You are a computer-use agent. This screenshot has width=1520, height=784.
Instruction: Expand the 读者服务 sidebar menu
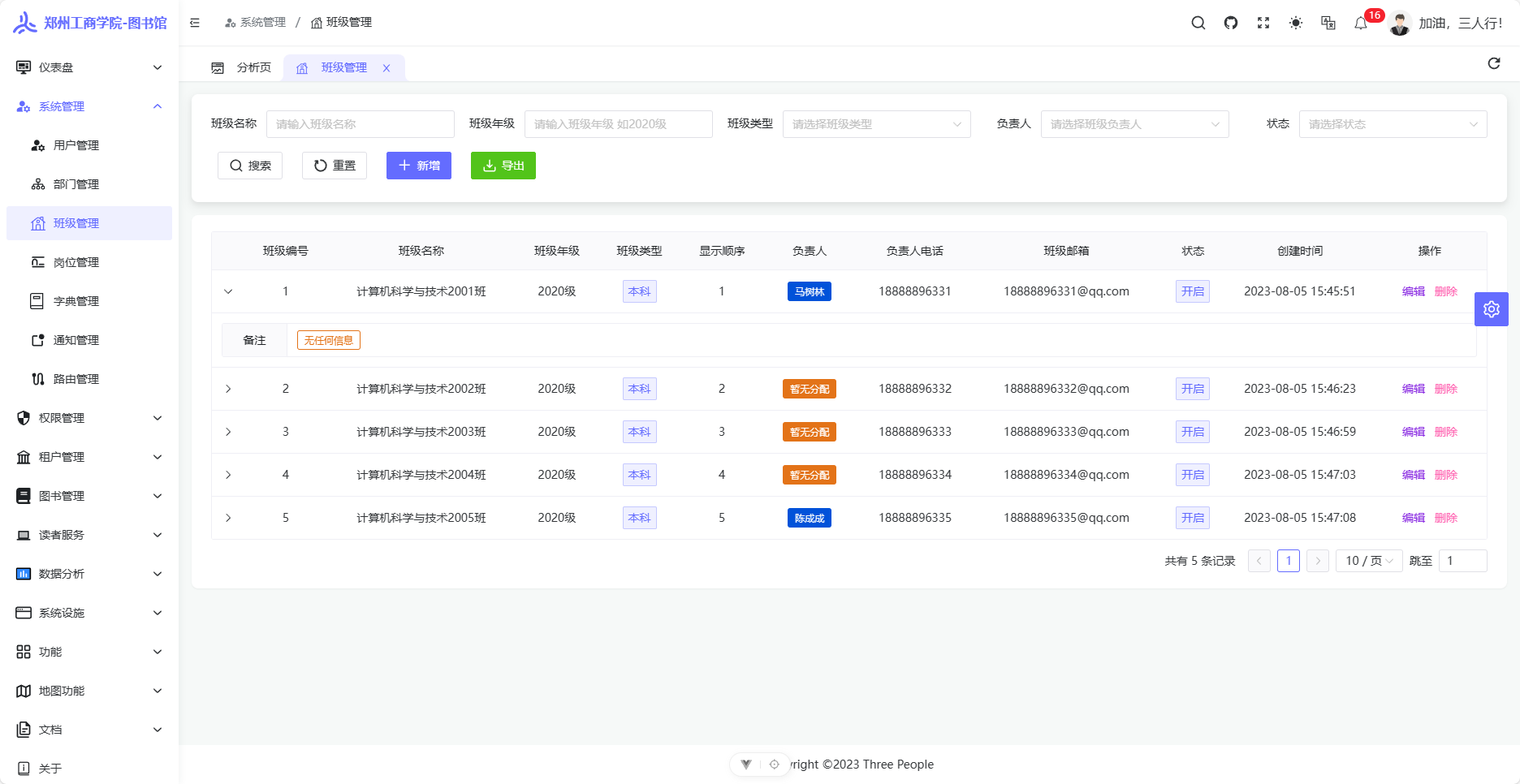pos(89,535)
